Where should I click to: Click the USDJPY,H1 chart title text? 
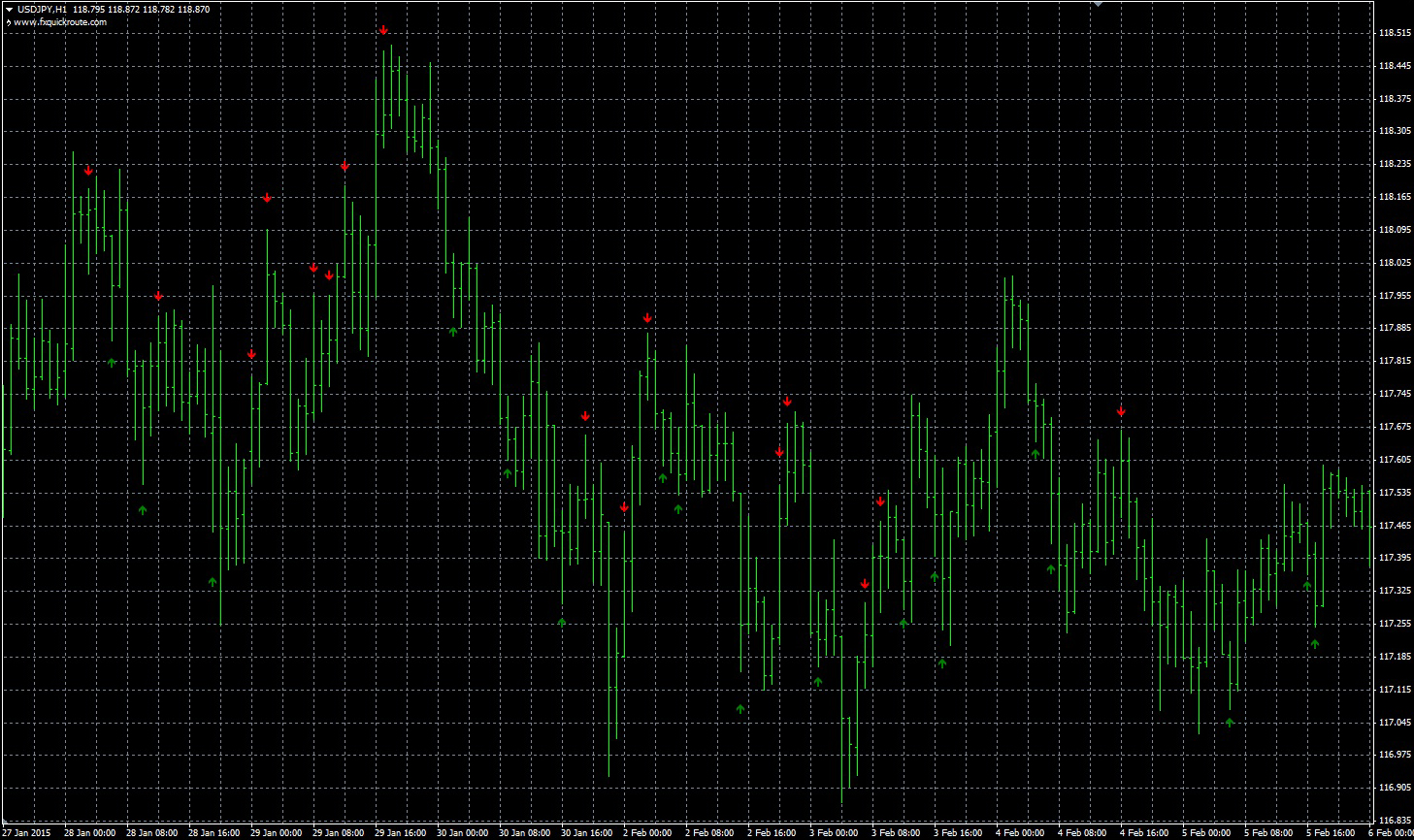point(43,9)
